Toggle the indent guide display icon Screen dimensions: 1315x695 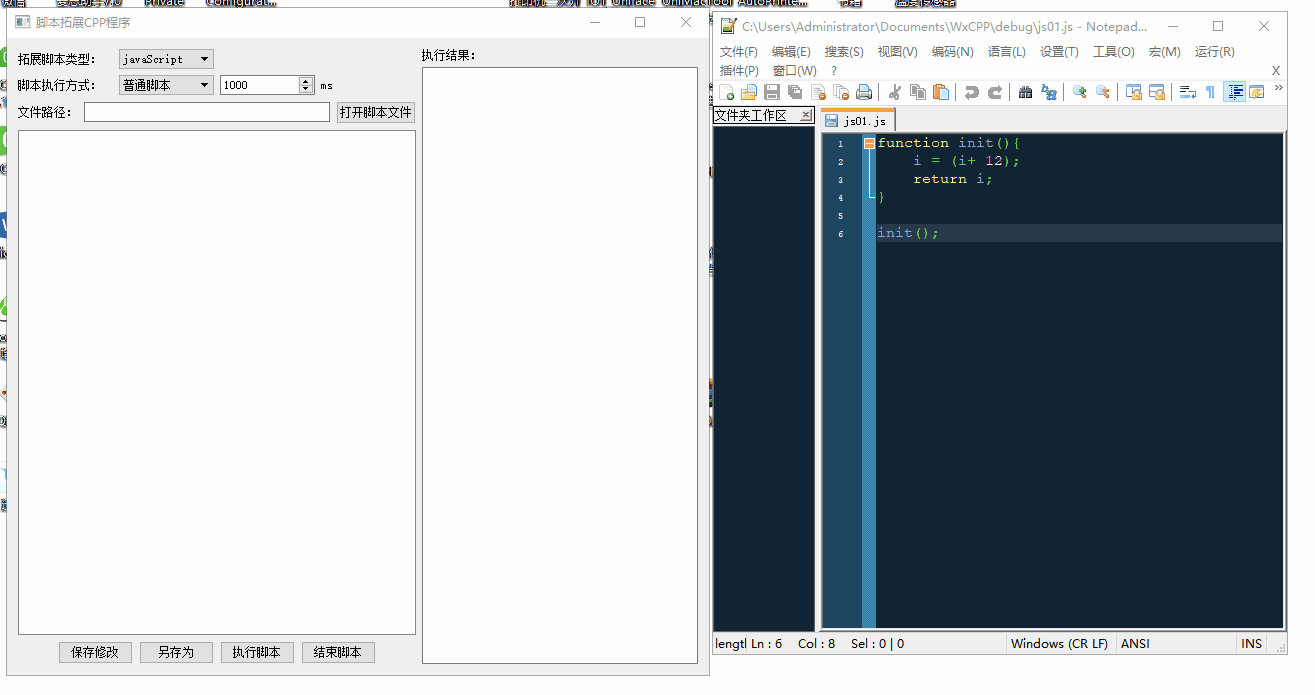[1234, 92]
